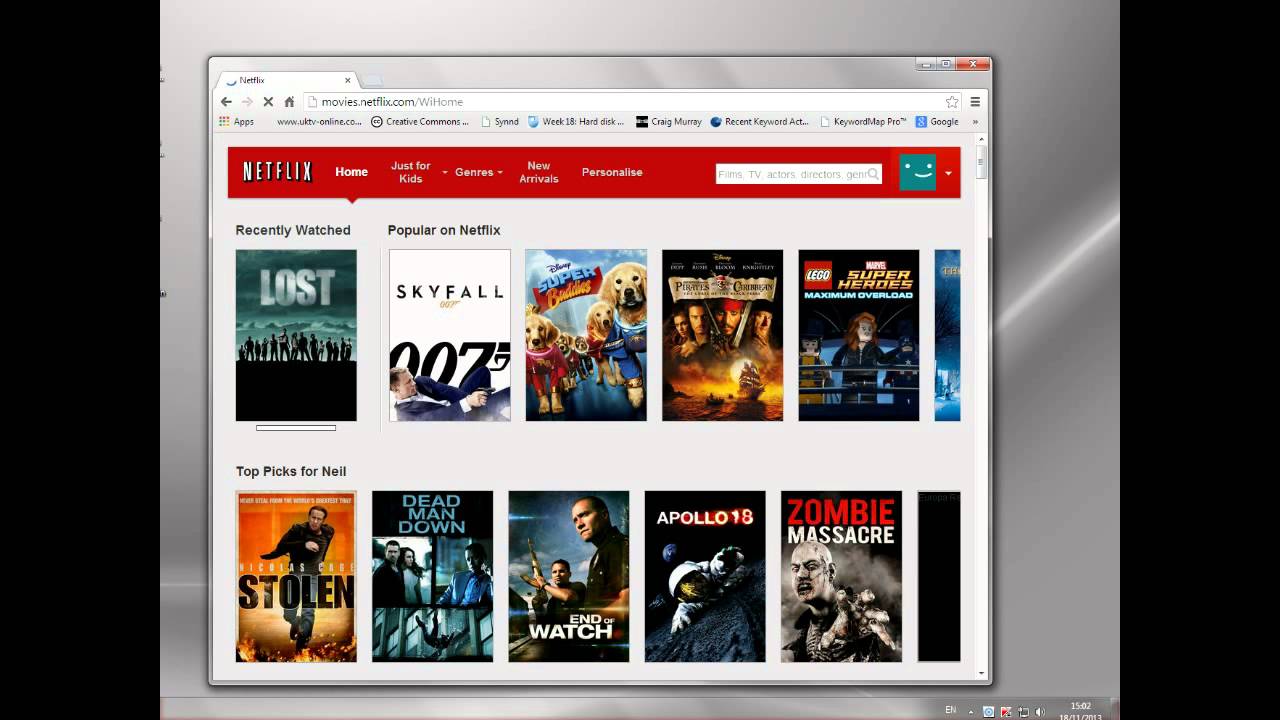Open the Skyfall 007 poster
Screen dimensions: 1280x720
click(x=450, y=335)
